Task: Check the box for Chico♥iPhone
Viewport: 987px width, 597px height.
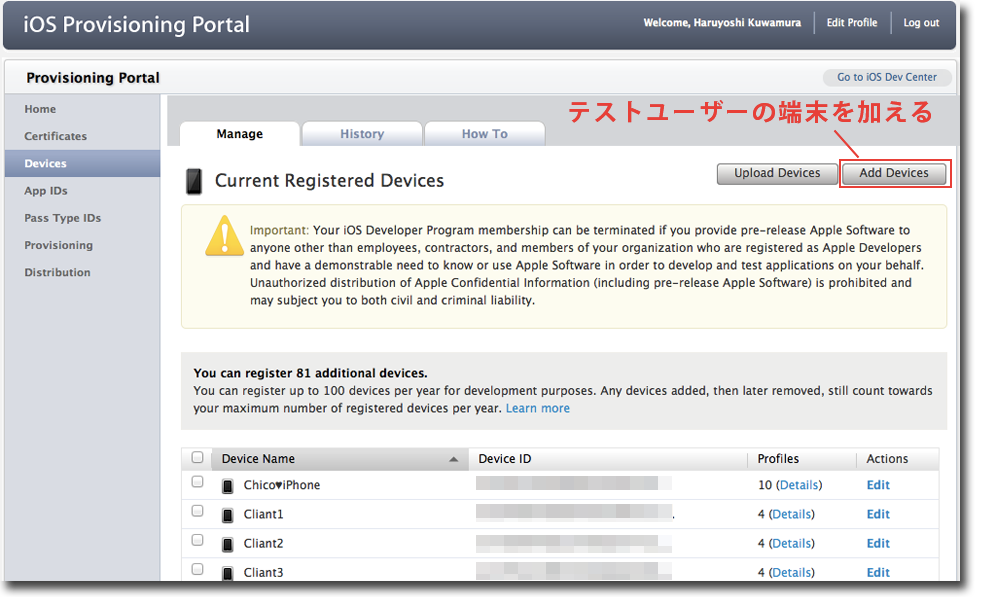Action: click(x=197, y=482)
